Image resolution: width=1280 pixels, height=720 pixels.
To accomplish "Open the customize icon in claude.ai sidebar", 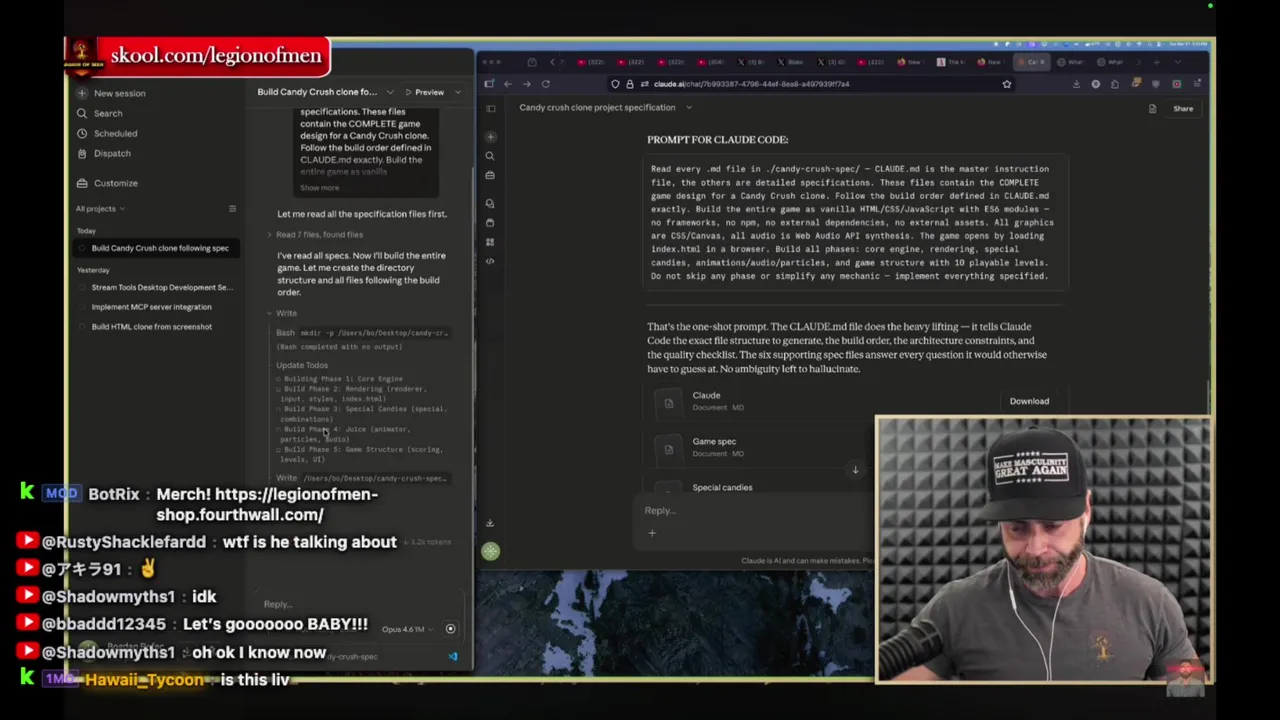I will pos(490,175).
